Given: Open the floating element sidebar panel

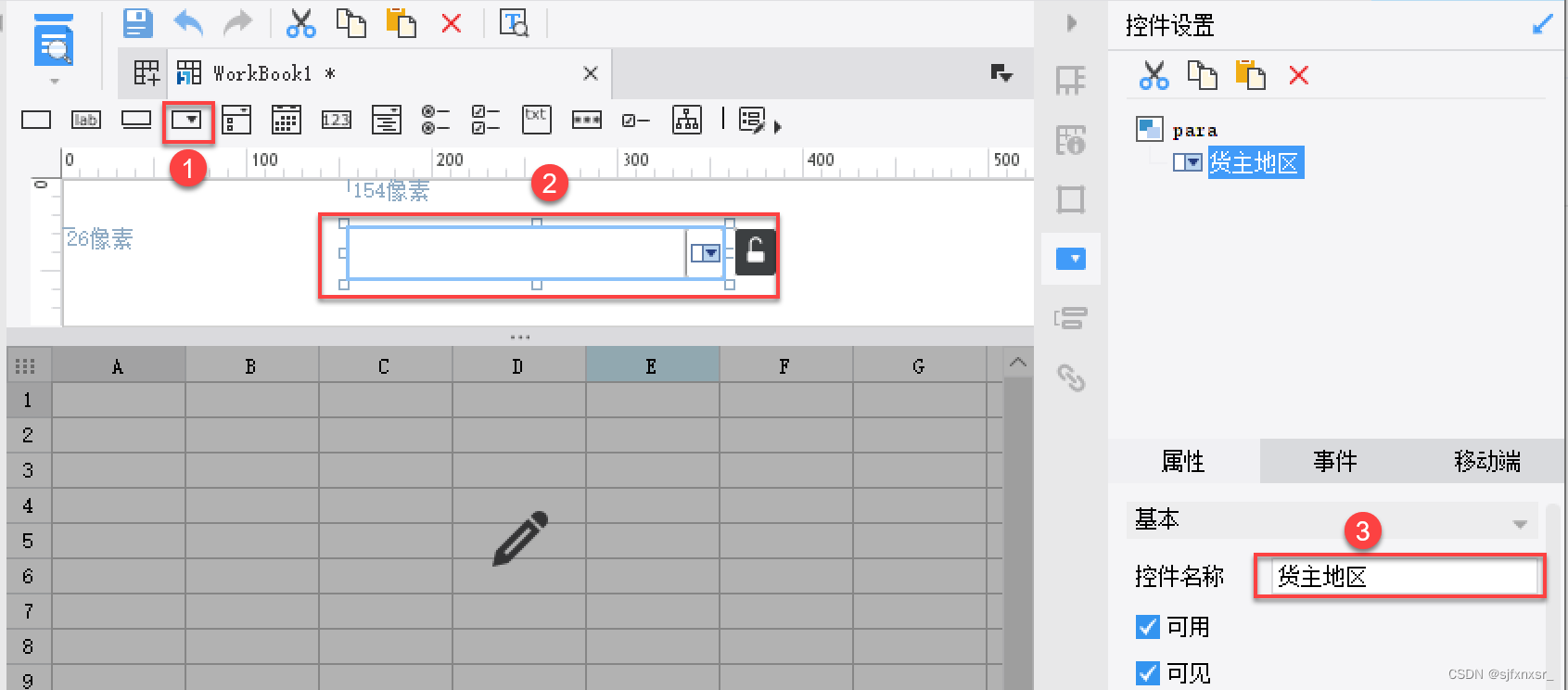Looking at the screenshot, I should [1071, 199].
